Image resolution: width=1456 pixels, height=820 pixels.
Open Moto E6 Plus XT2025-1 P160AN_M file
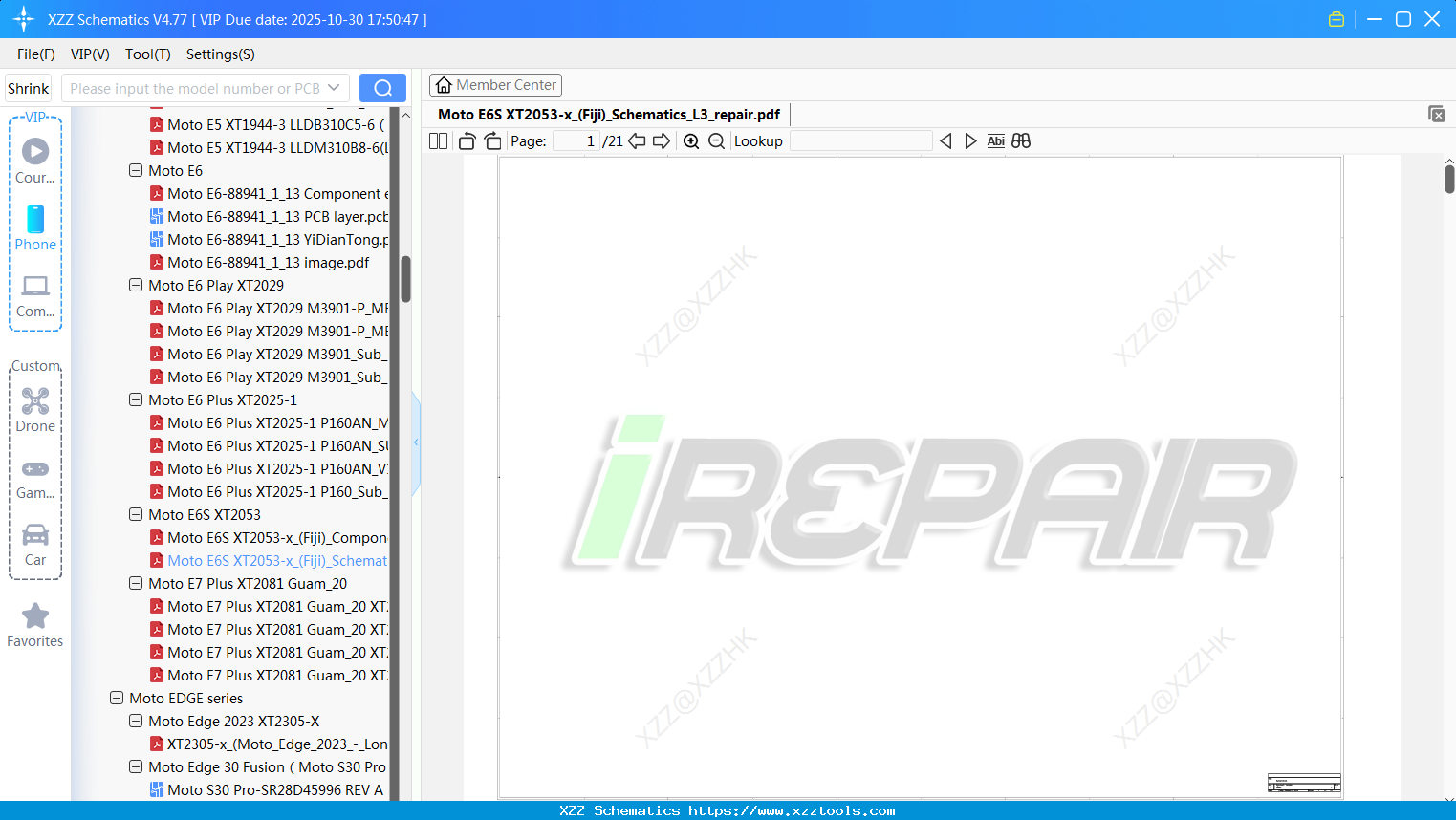tap(269, 423)
